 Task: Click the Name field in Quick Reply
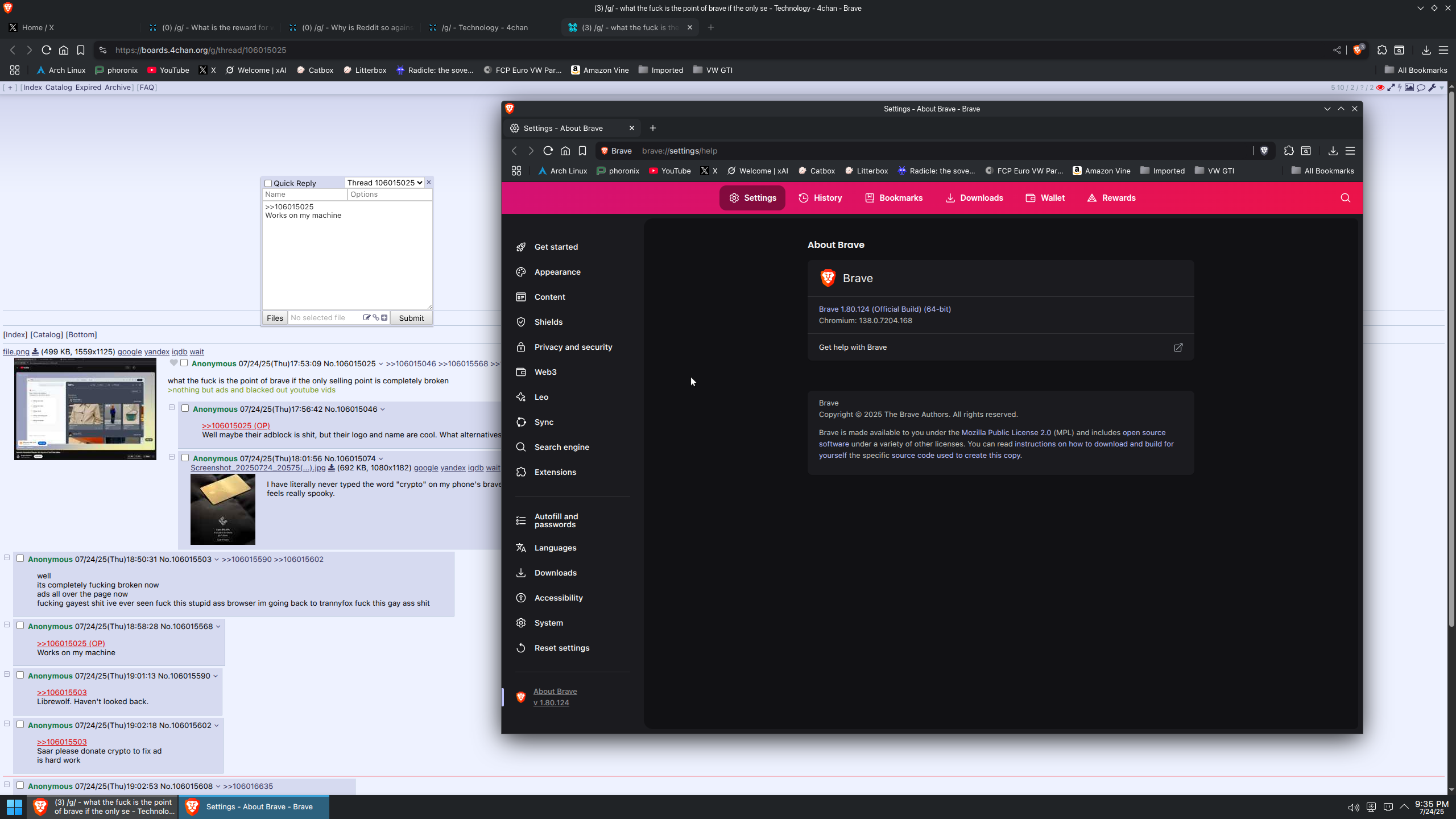[305, 195]
